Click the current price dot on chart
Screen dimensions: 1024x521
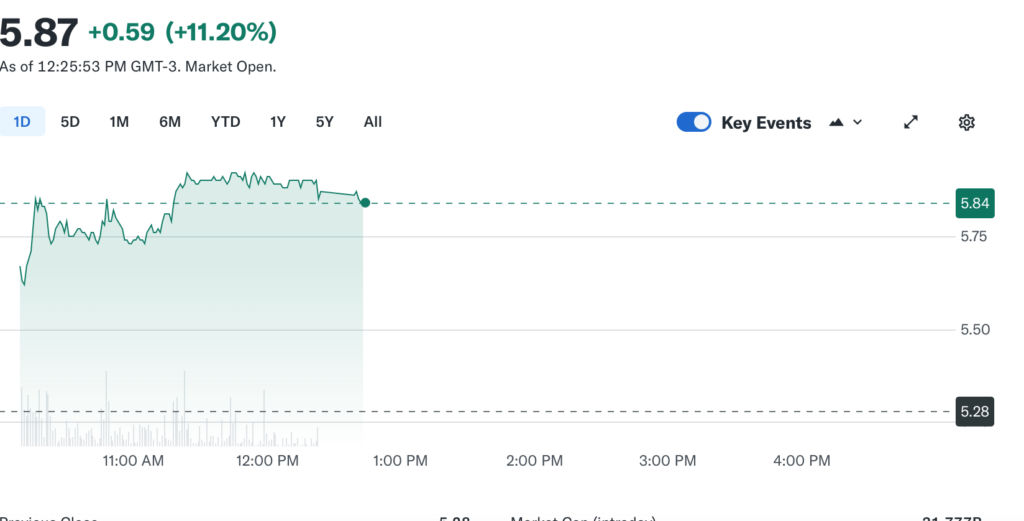(365, 203)
